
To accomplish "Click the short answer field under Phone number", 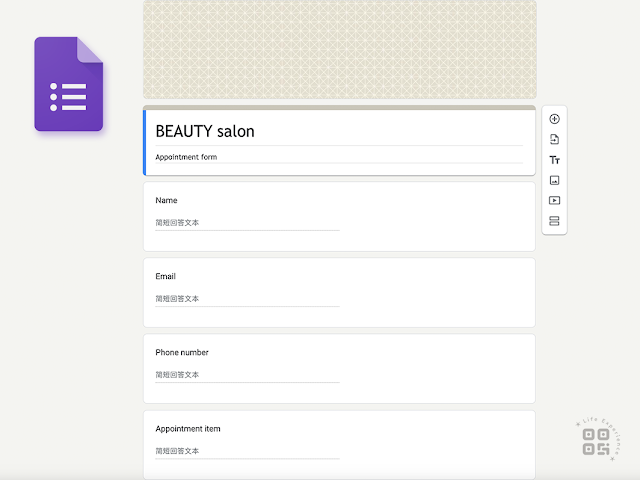I will coord(247,375).
